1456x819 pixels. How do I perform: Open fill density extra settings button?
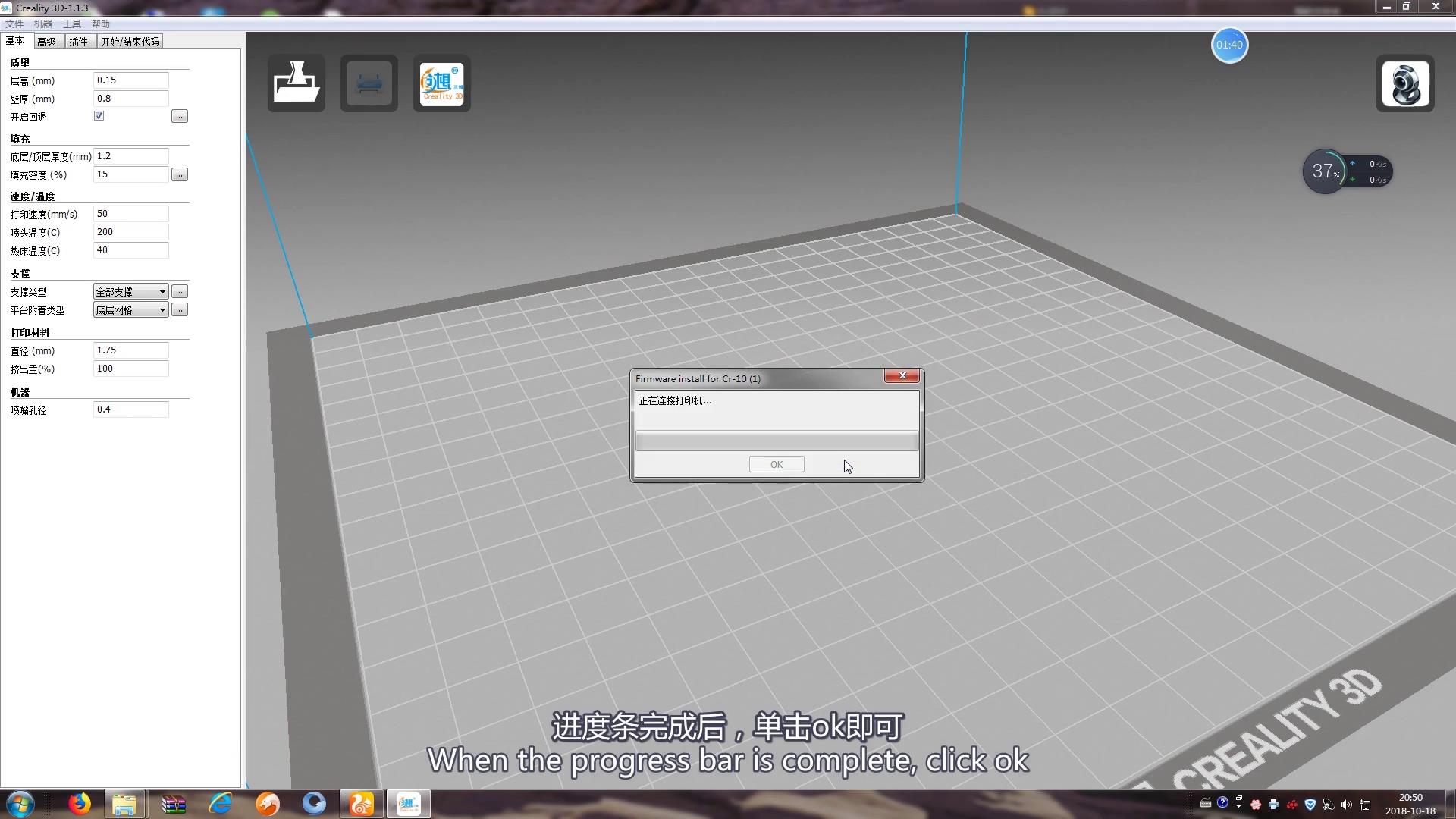pyautogui.click(x=179, y=175)
